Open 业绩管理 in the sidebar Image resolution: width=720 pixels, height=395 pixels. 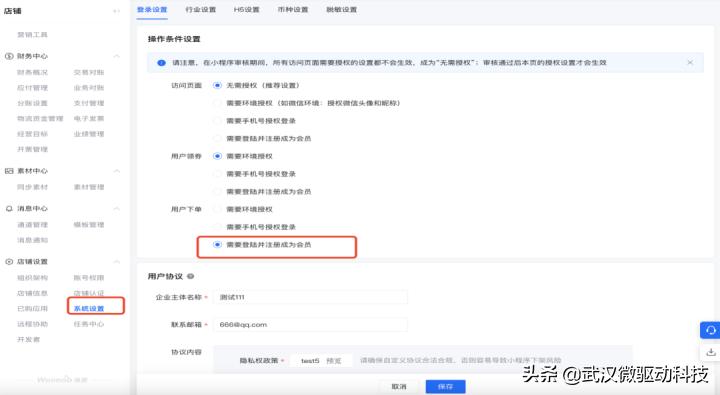tap(89, 134)
